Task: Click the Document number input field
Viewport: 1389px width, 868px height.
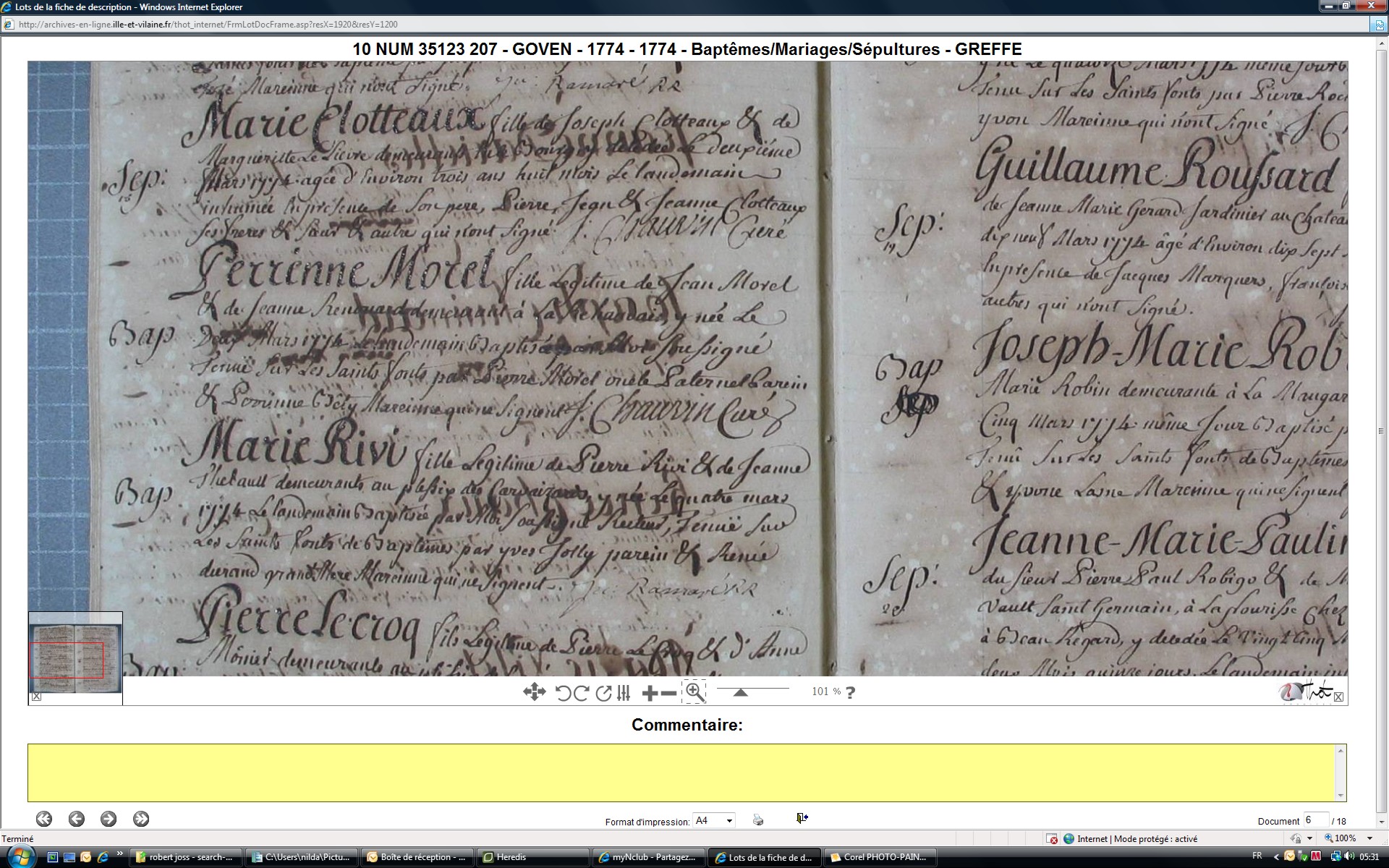Action: click(1315, 820)
